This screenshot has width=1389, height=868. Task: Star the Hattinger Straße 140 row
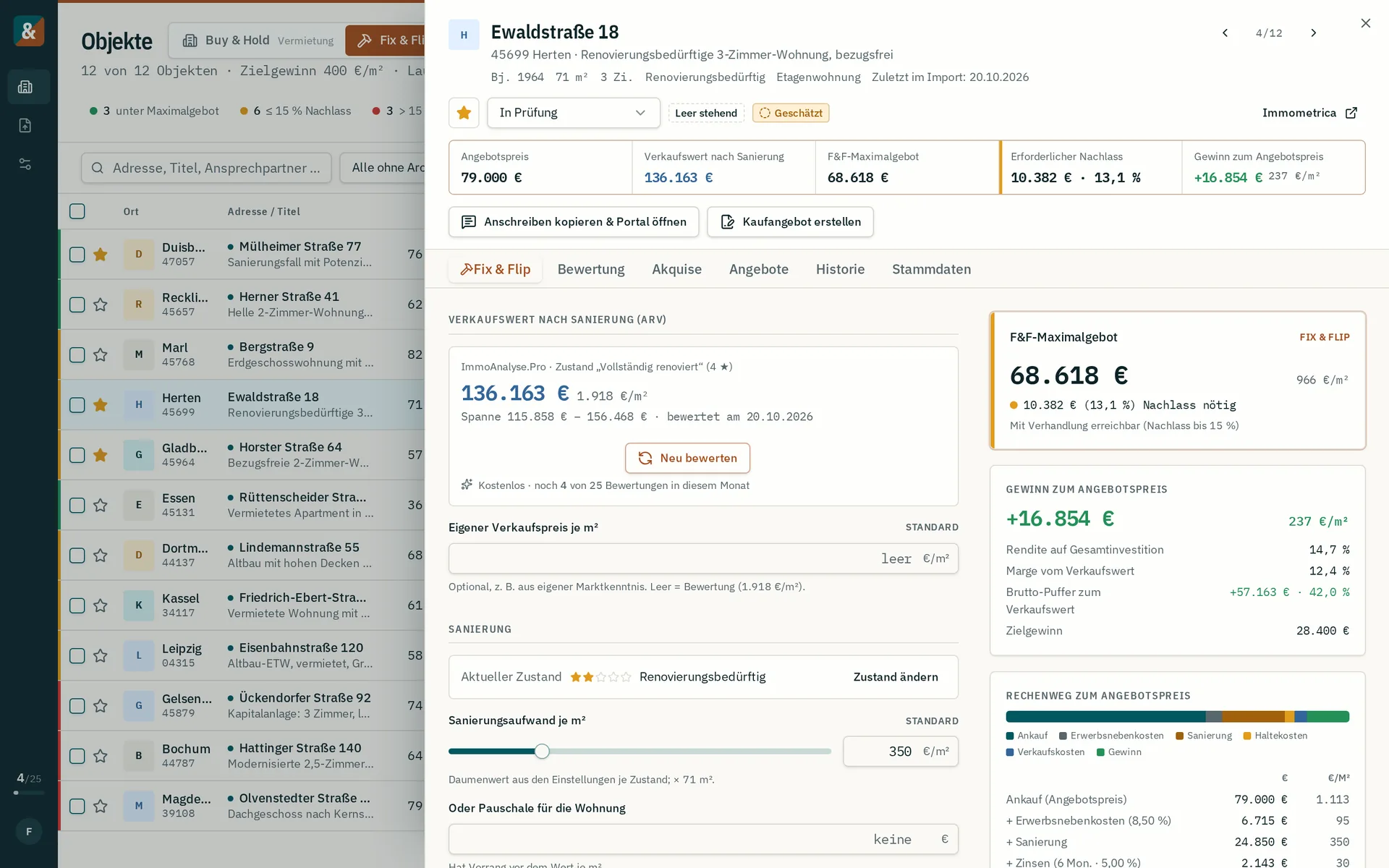(101, 756)
